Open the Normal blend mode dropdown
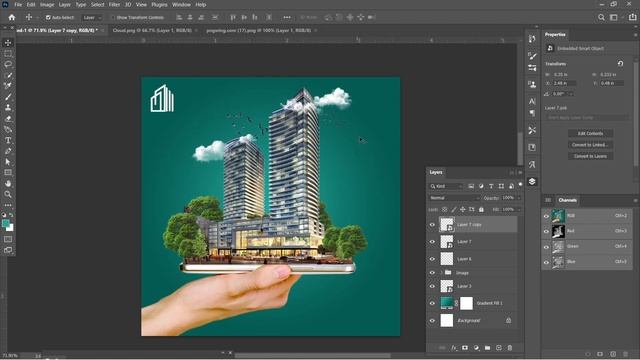Screen dimensions: 640x360 [454, 198]
